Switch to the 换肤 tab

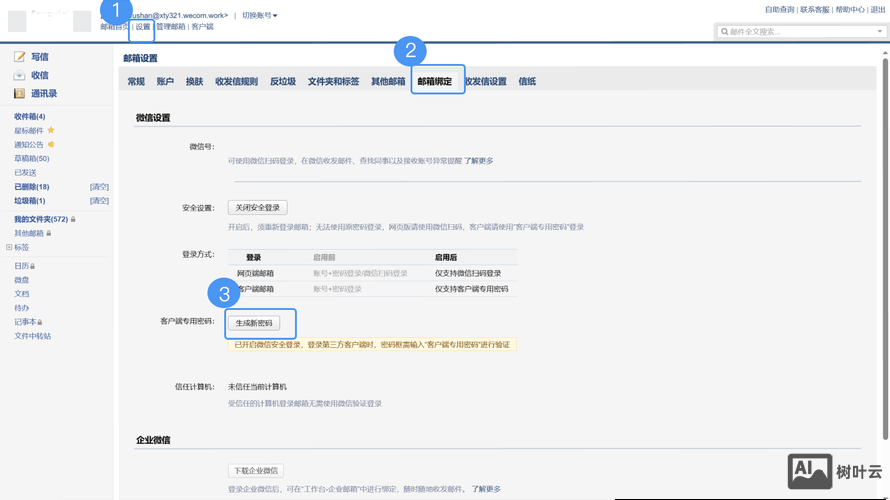194,81
